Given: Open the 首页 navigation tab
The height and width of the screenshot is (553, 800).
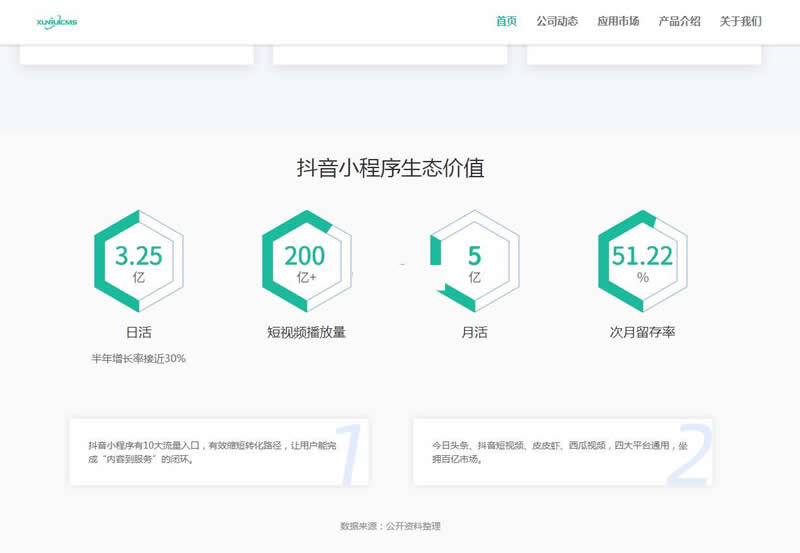Looking at the screenshot, I should [506, 21].
